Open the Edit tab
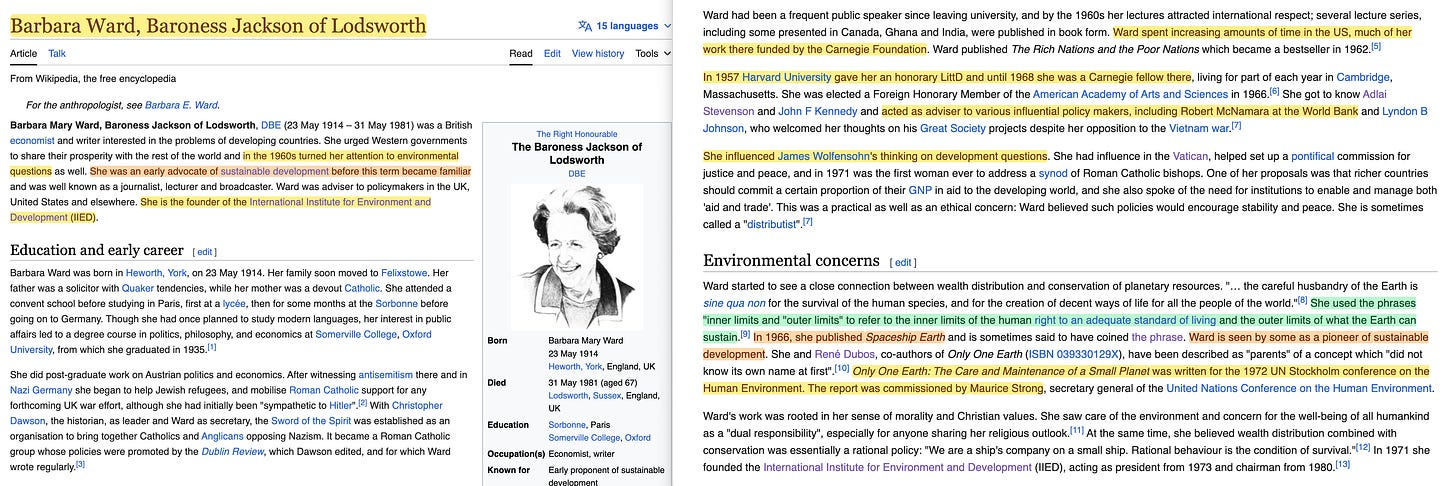 [x=552, y=53]
